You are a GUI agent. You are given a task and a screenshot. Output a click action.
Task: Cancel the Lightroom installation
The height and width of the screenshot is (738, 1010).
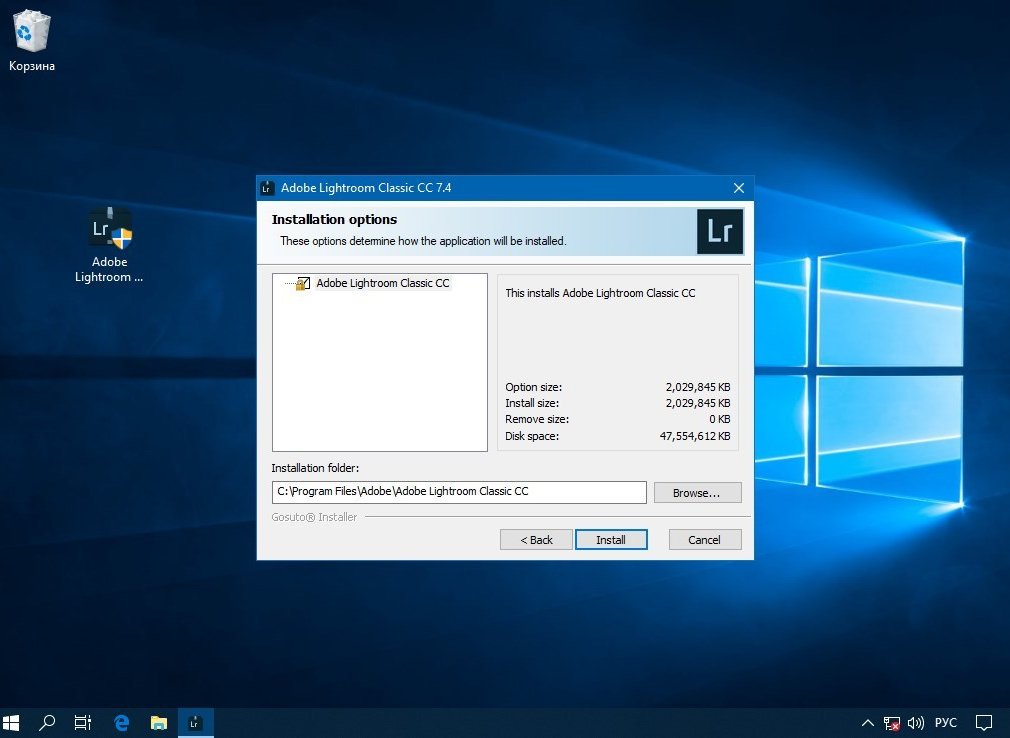click(705, 540)
